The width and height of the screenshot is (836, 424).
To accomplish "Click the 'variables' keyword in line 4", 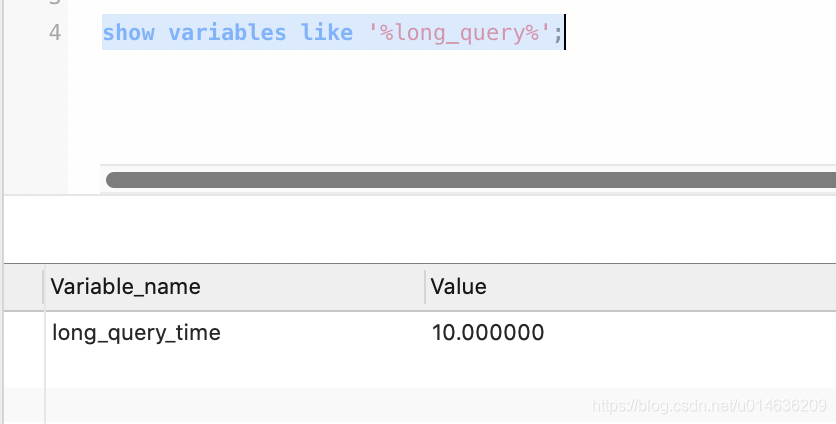I will tap(228, 33).
